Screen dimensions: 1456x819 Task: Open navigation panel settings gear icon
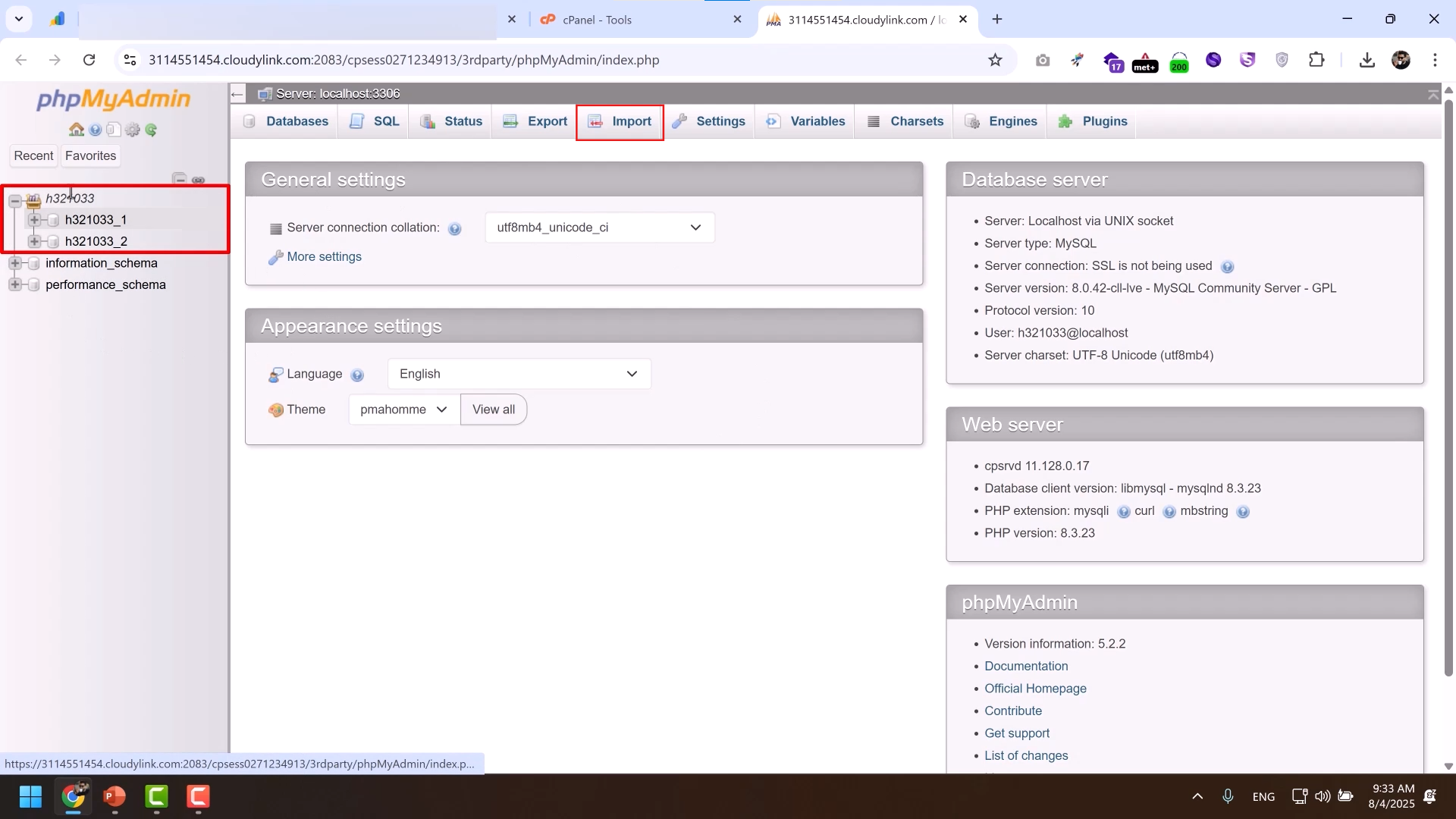tap(133, 130)
